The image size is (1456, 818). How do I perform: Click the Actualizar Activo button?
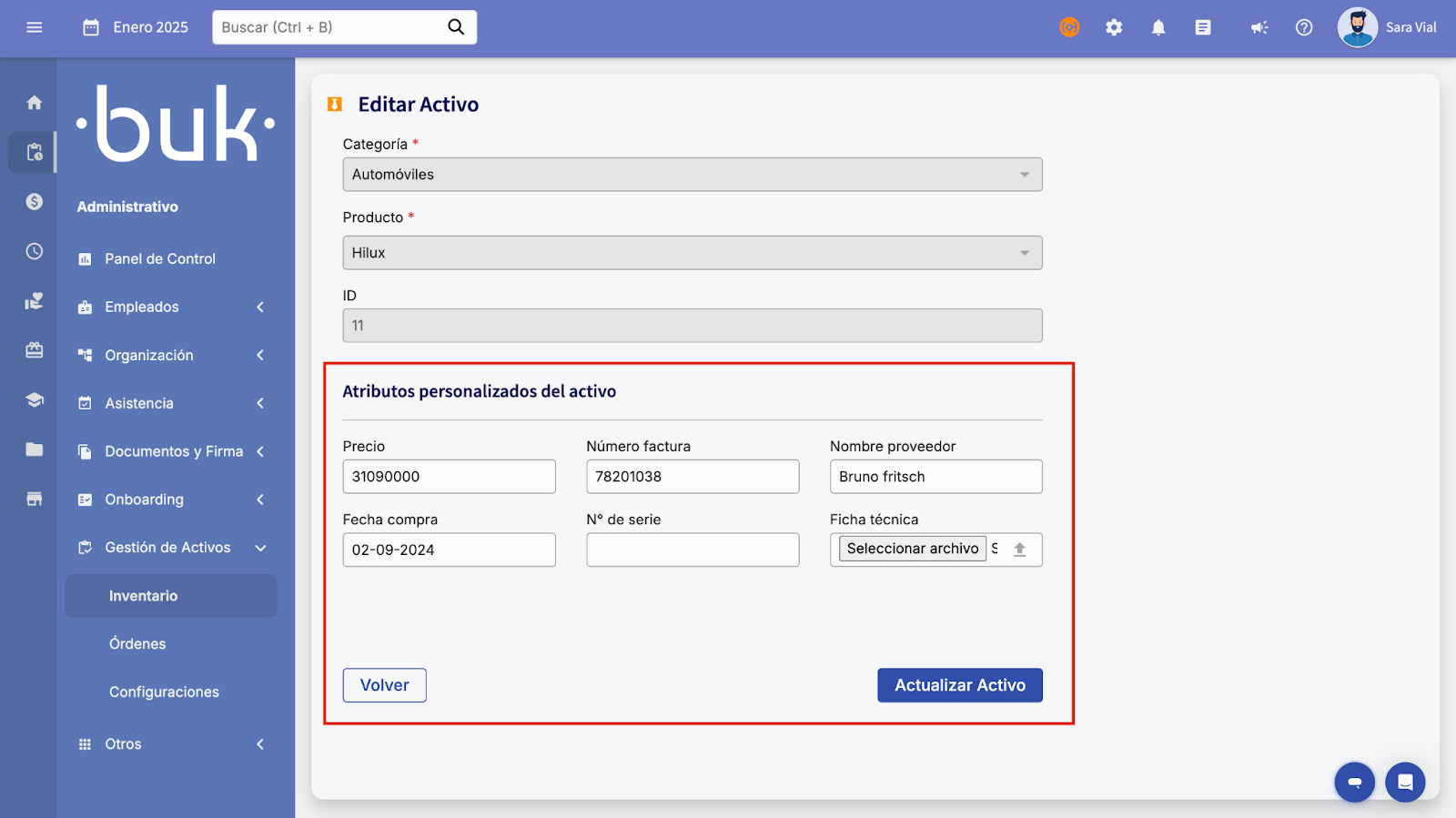959,685
